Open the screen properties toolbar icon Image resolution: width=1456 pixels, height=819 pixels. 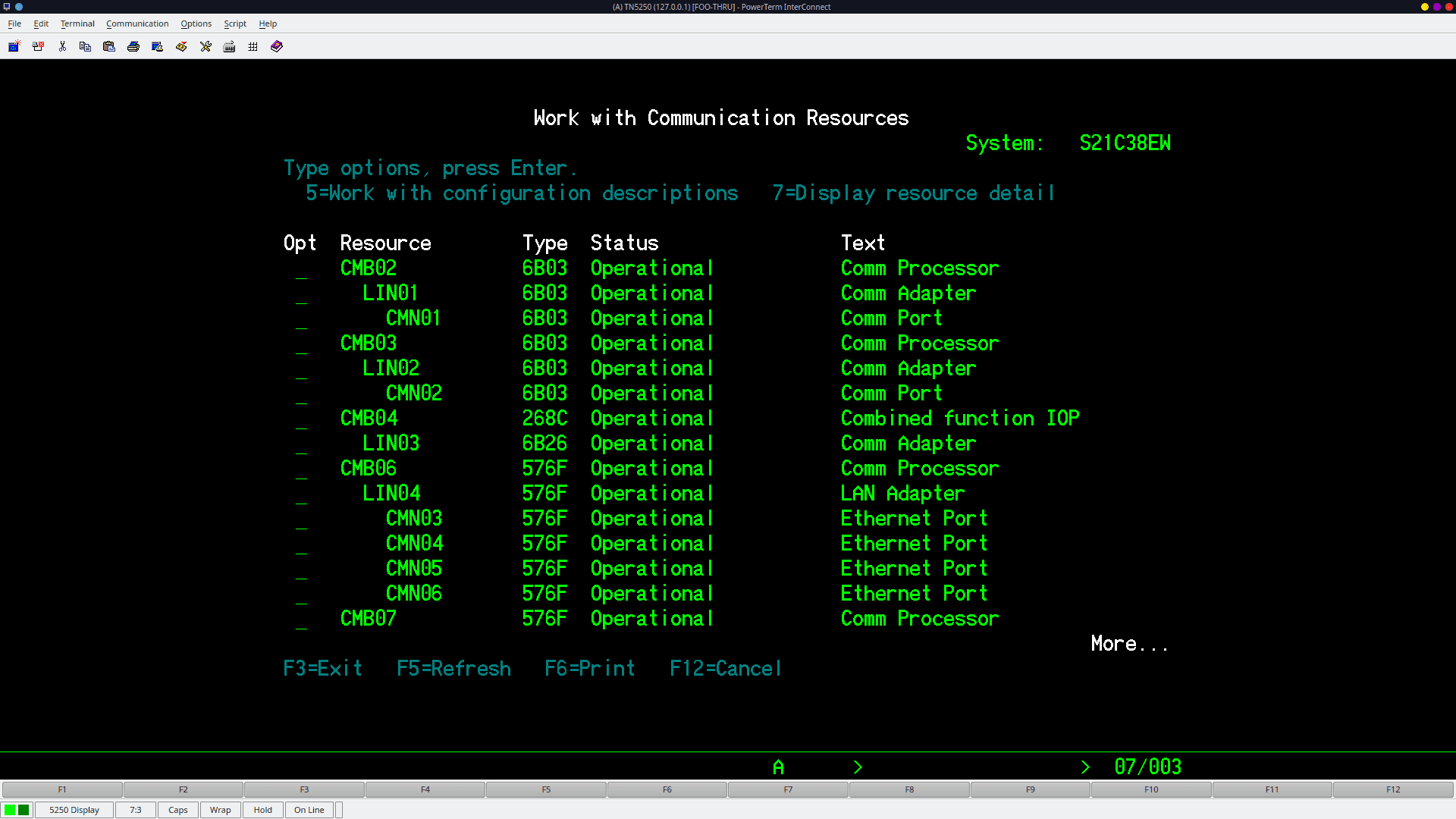pyautogui.click(x=157, y=46)
